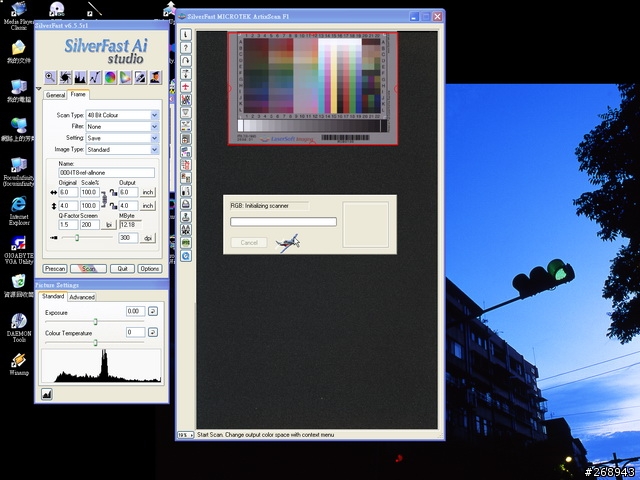Toggle the output height lock icon
640x480 pixels.
coord(113,206)
